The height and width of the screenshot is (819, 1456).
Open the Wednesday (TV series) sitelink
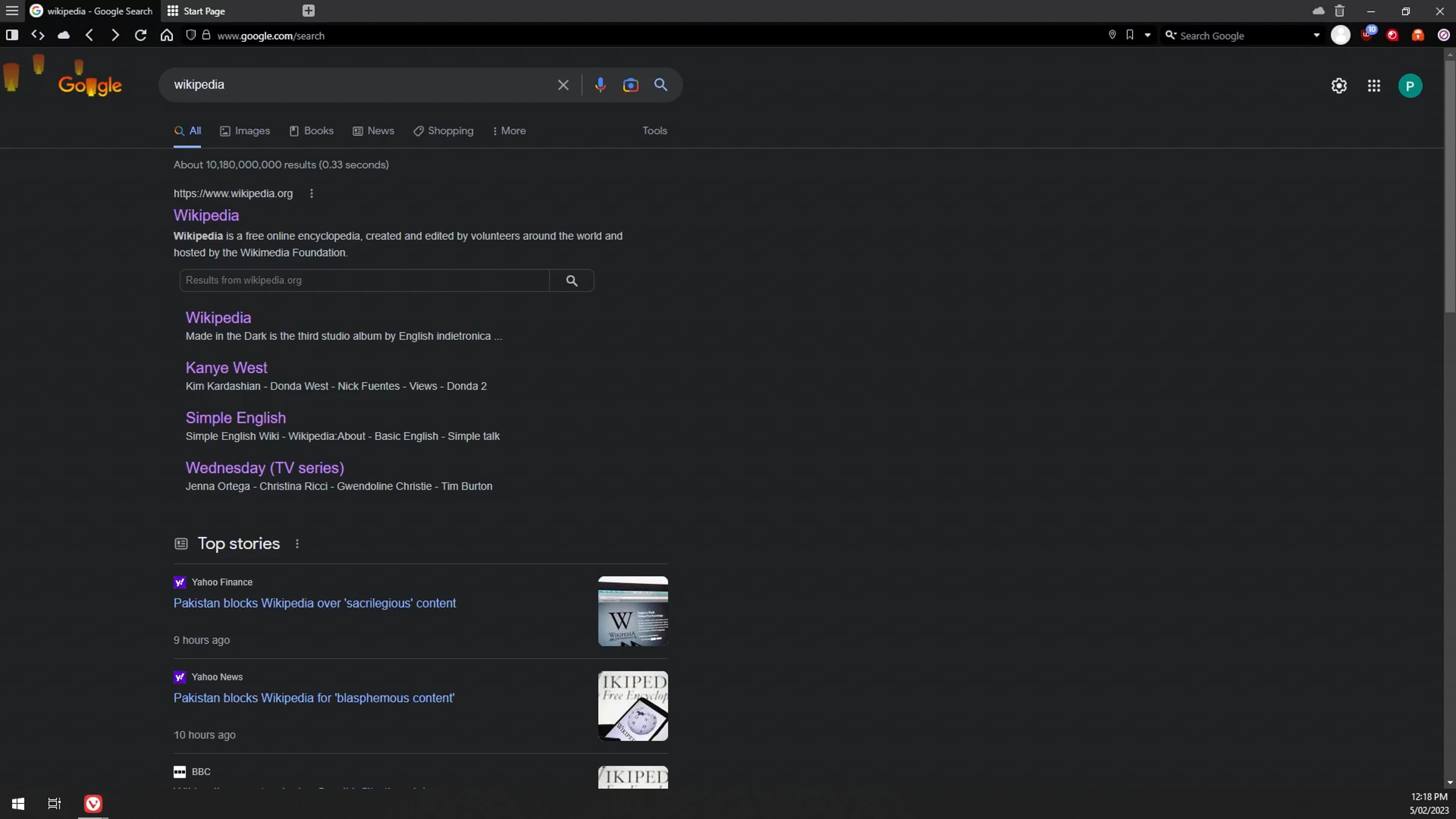click(x=265, y=468)
